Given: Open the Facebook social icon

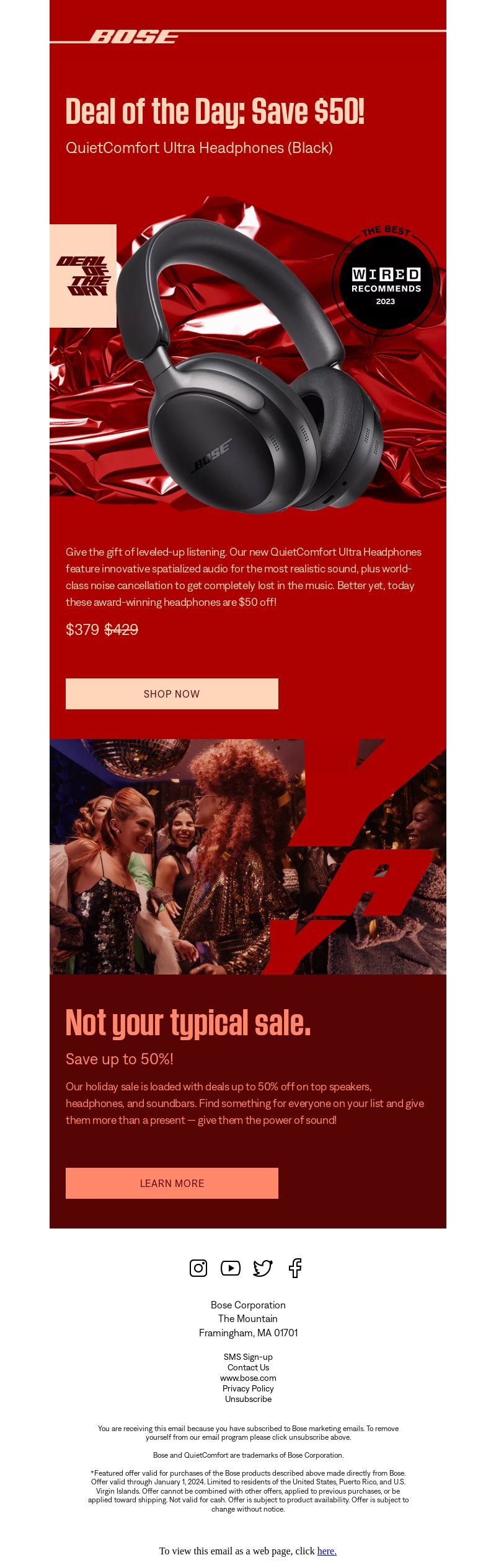Looking at the screenshot, I should (x=295, y=1268).
